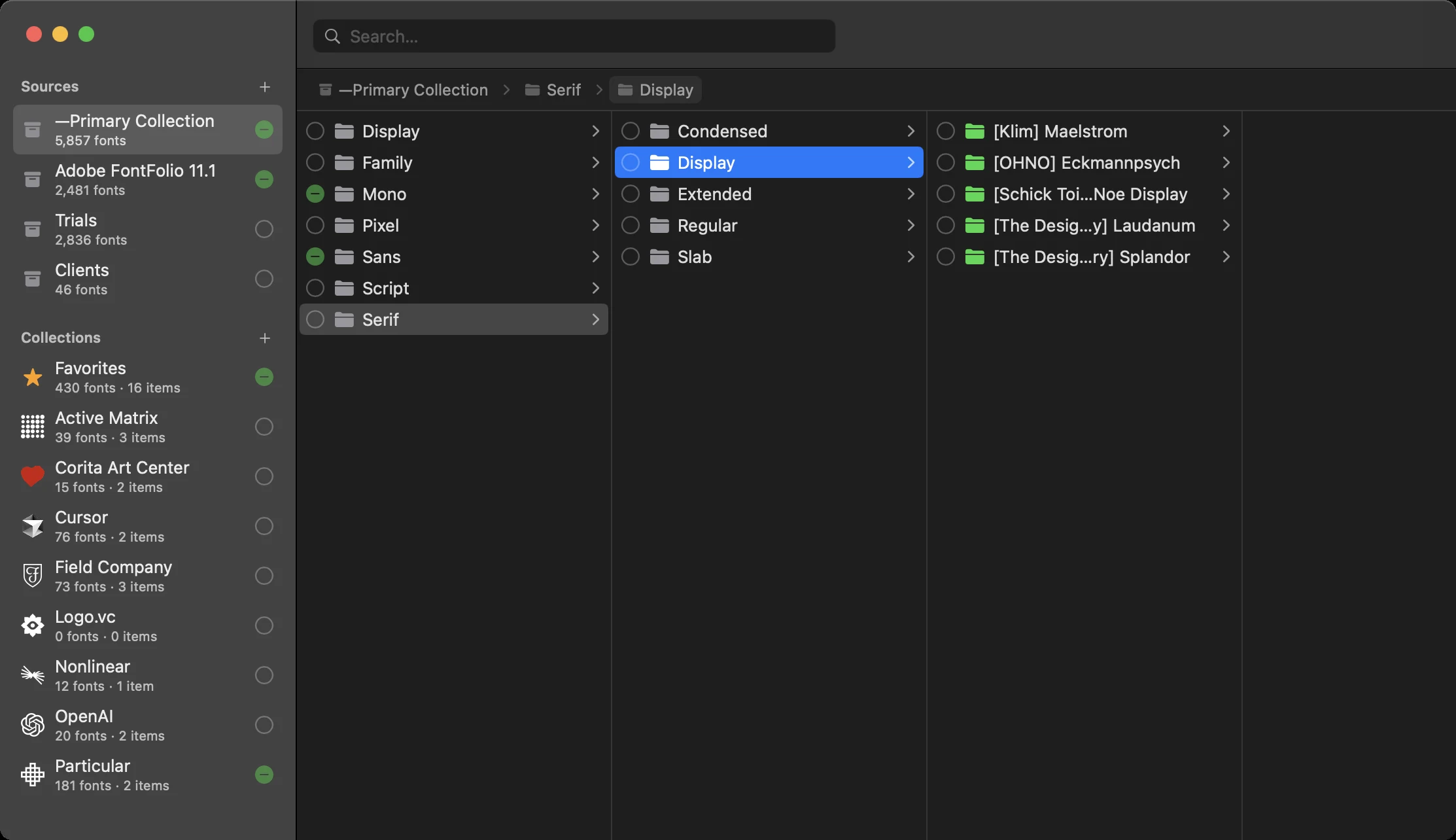Click the Particular collection icon
Image resolution: width=1456 pixels, height=840 pixels.
(x=33, y=775)
